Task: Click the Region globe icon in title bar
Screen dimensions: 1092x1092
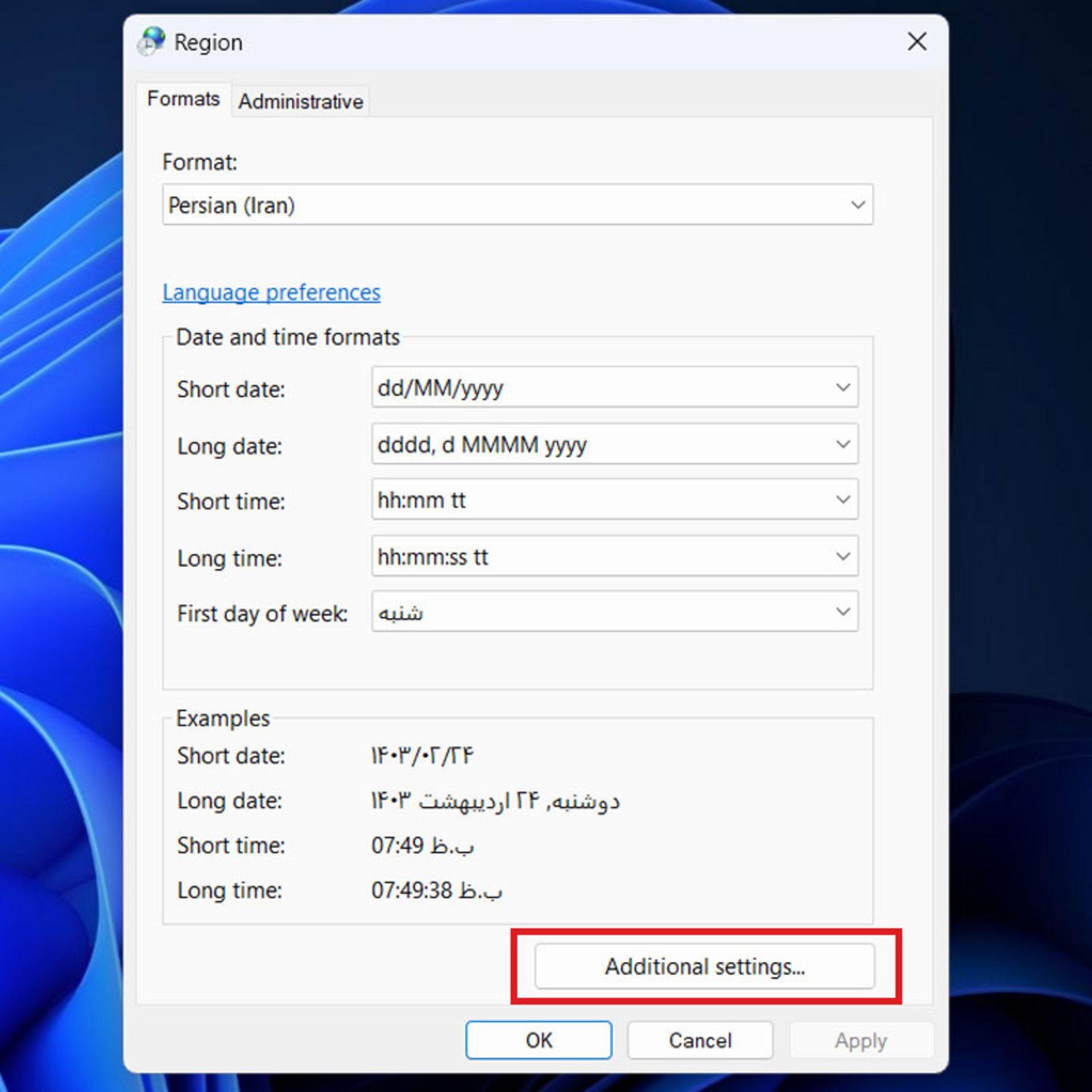Action: point(151,42)
